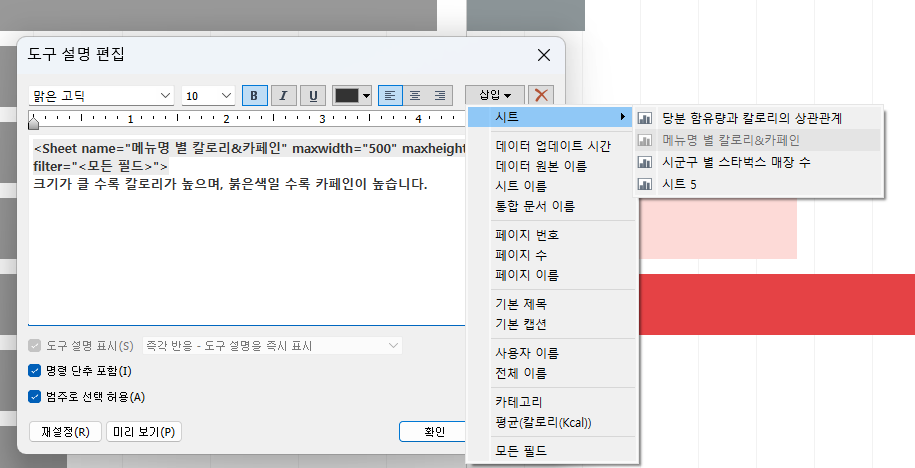Insert 평균(칼로리(Kcal)) field
Viewport: 915px width, 468px height.
[x=543, y=422]
